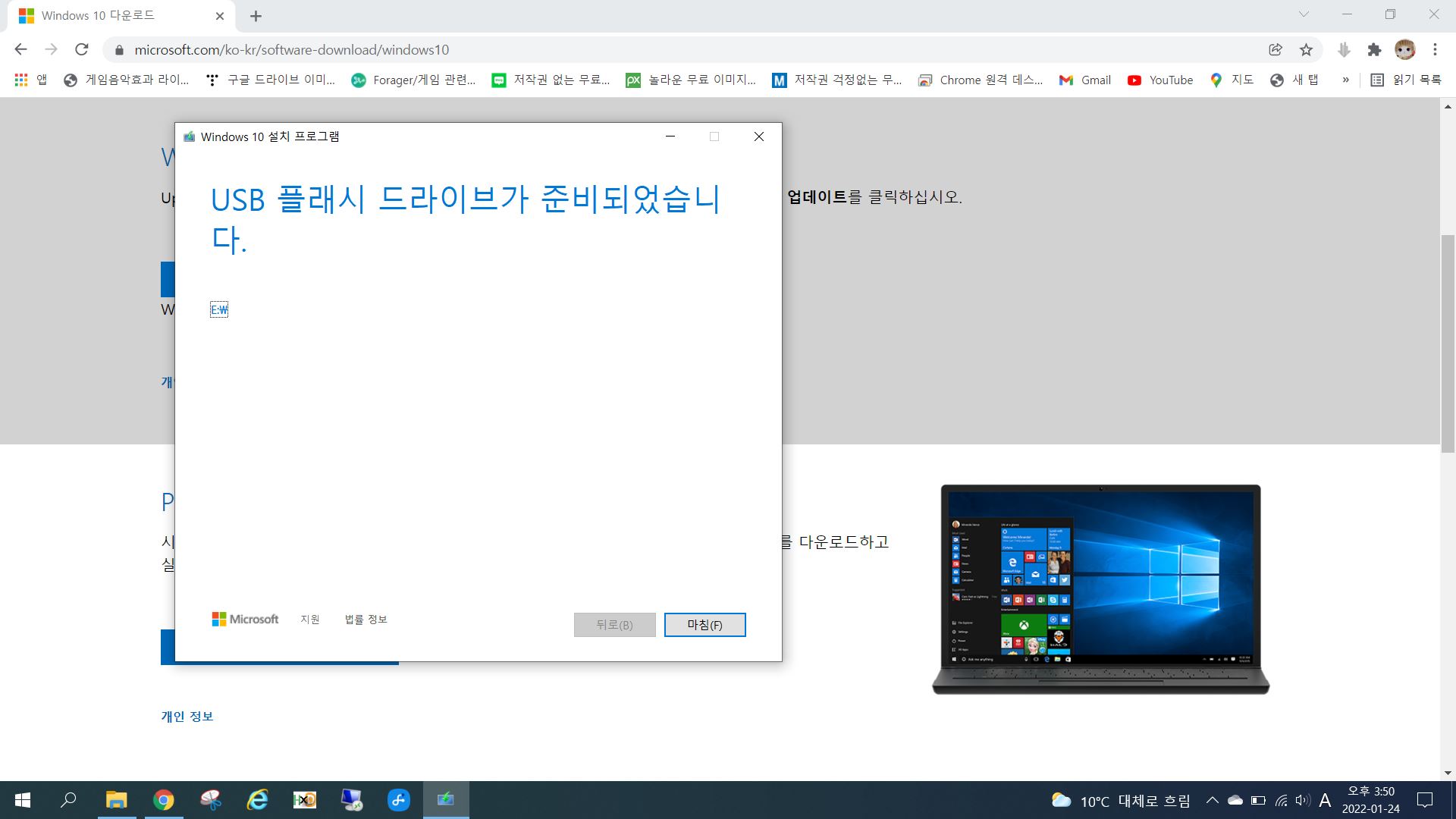Open Internet Explorer from taskbar
Image resolution: width=1456 pixels, height=819 pixels.
click(x=258, y=800)
